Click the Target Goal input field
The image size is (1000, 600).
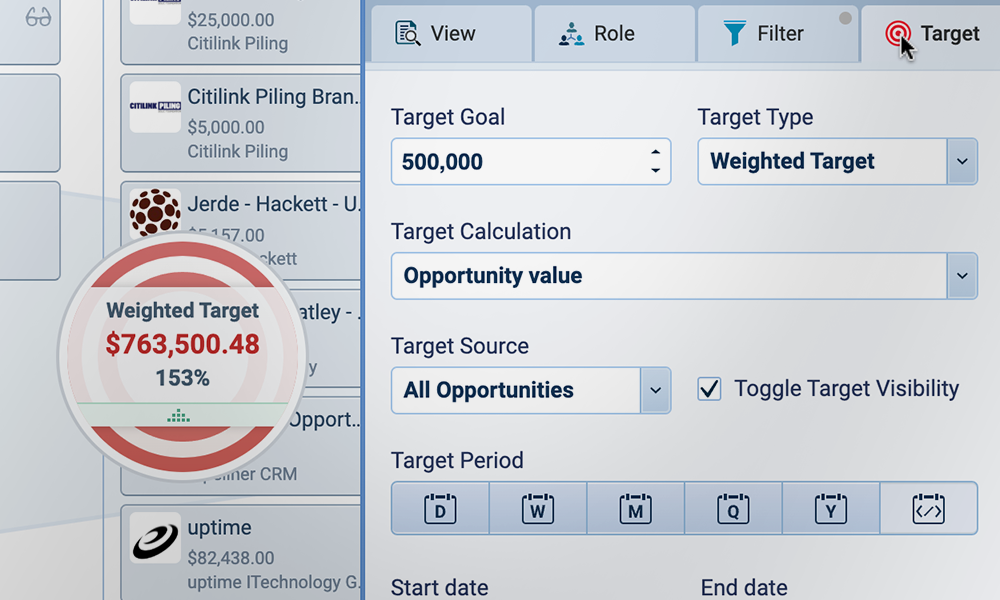pos(515,162)
